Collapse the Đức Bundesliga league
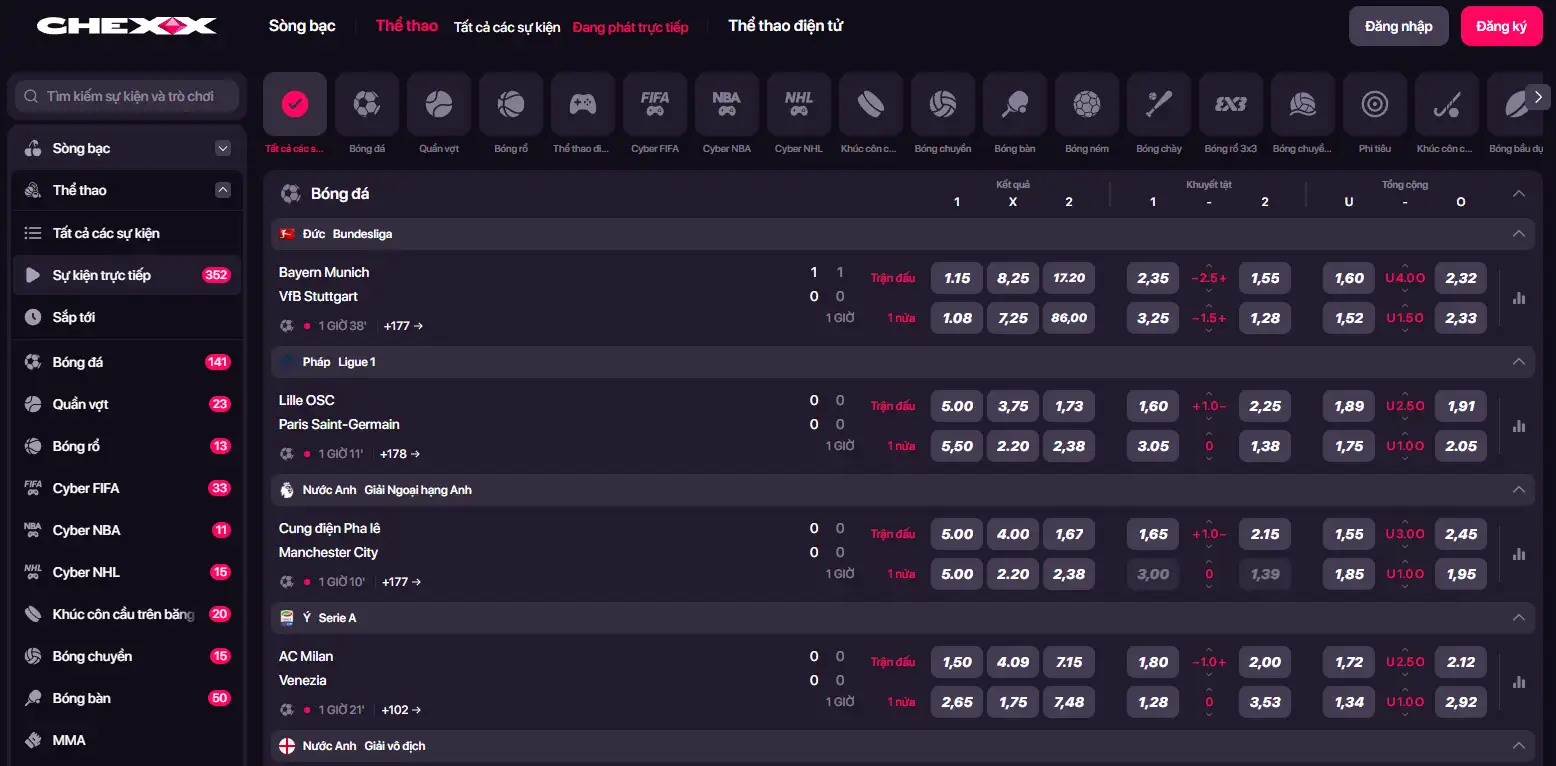Image resolution: width=1556 pixels, height=766 pixels. (1519, 234)
